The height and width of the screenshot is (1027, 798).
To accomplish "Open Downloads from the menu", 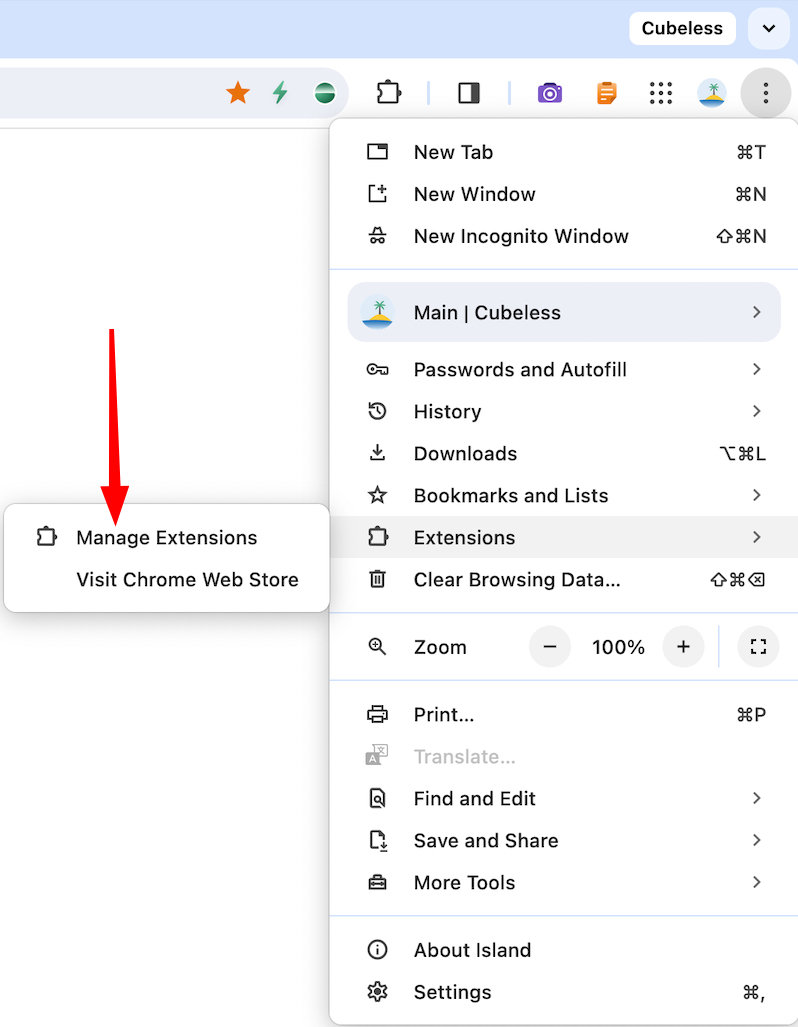I will pos(563,453).
